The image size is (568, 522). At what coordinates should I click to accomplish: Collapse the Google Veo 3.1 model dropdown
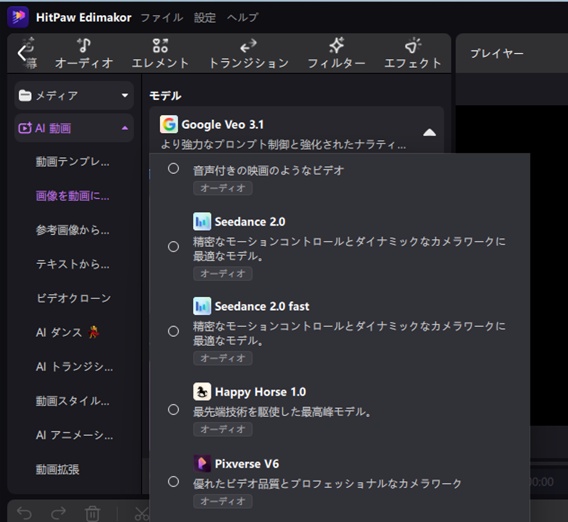[429, 133]
